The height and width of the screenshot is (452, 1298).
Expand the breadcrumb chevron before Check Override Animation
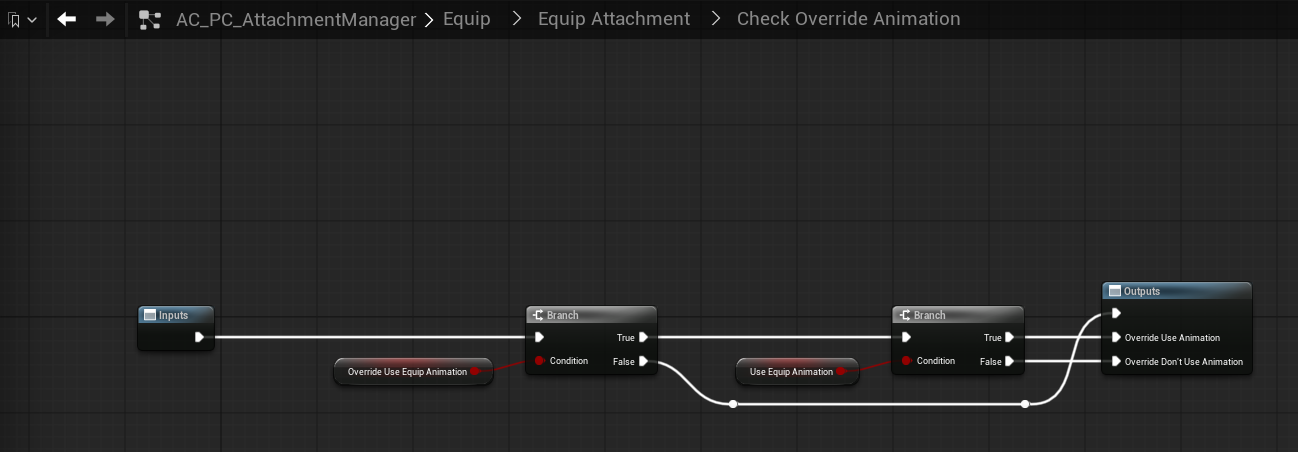pos(715,19)
